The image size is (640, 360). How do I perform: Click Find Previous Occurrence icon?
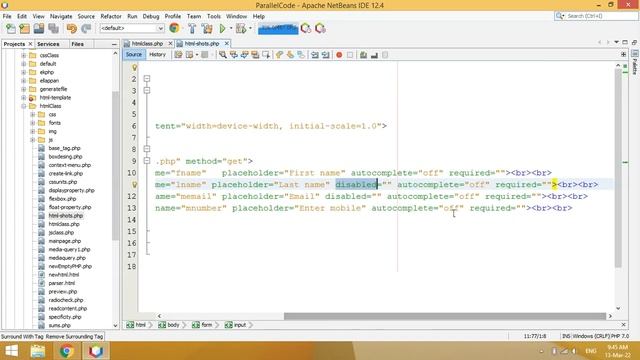(x=233, y=55)
